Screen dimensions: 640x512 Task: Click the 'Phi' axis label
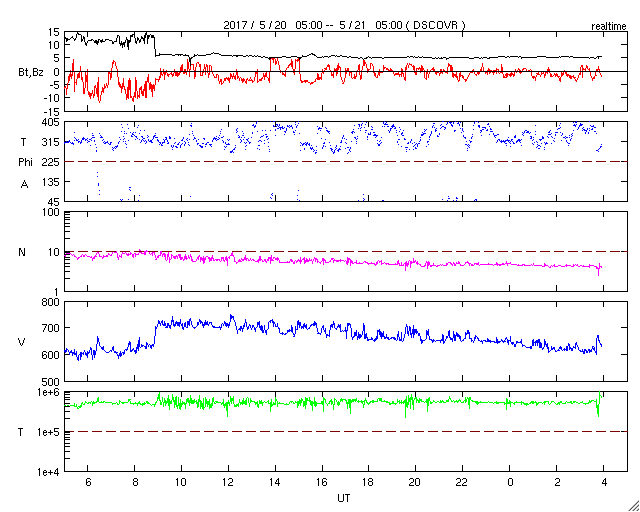pos(25,163)
